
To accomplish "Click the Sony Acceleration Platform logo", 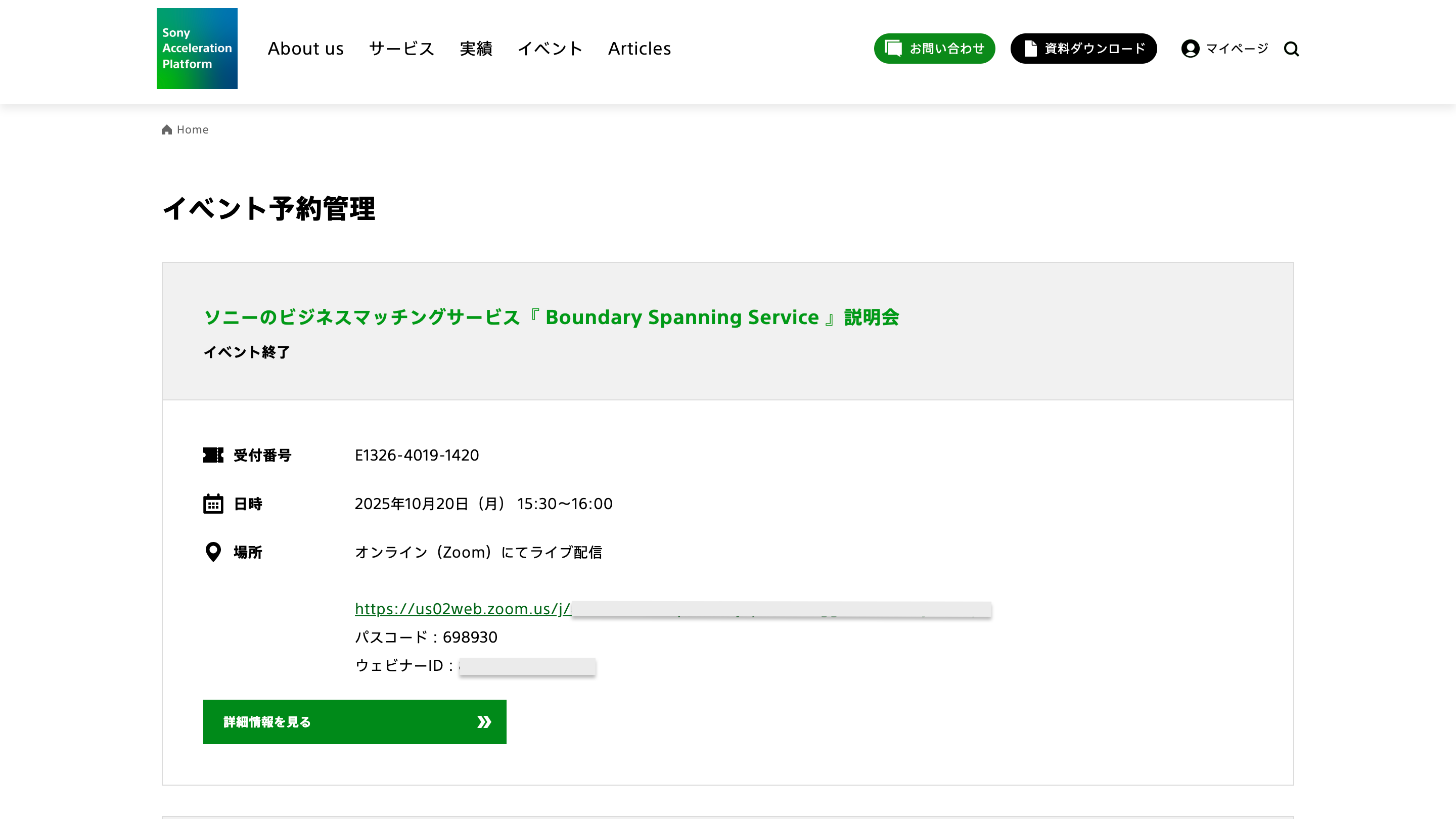I will coord(197,48).
